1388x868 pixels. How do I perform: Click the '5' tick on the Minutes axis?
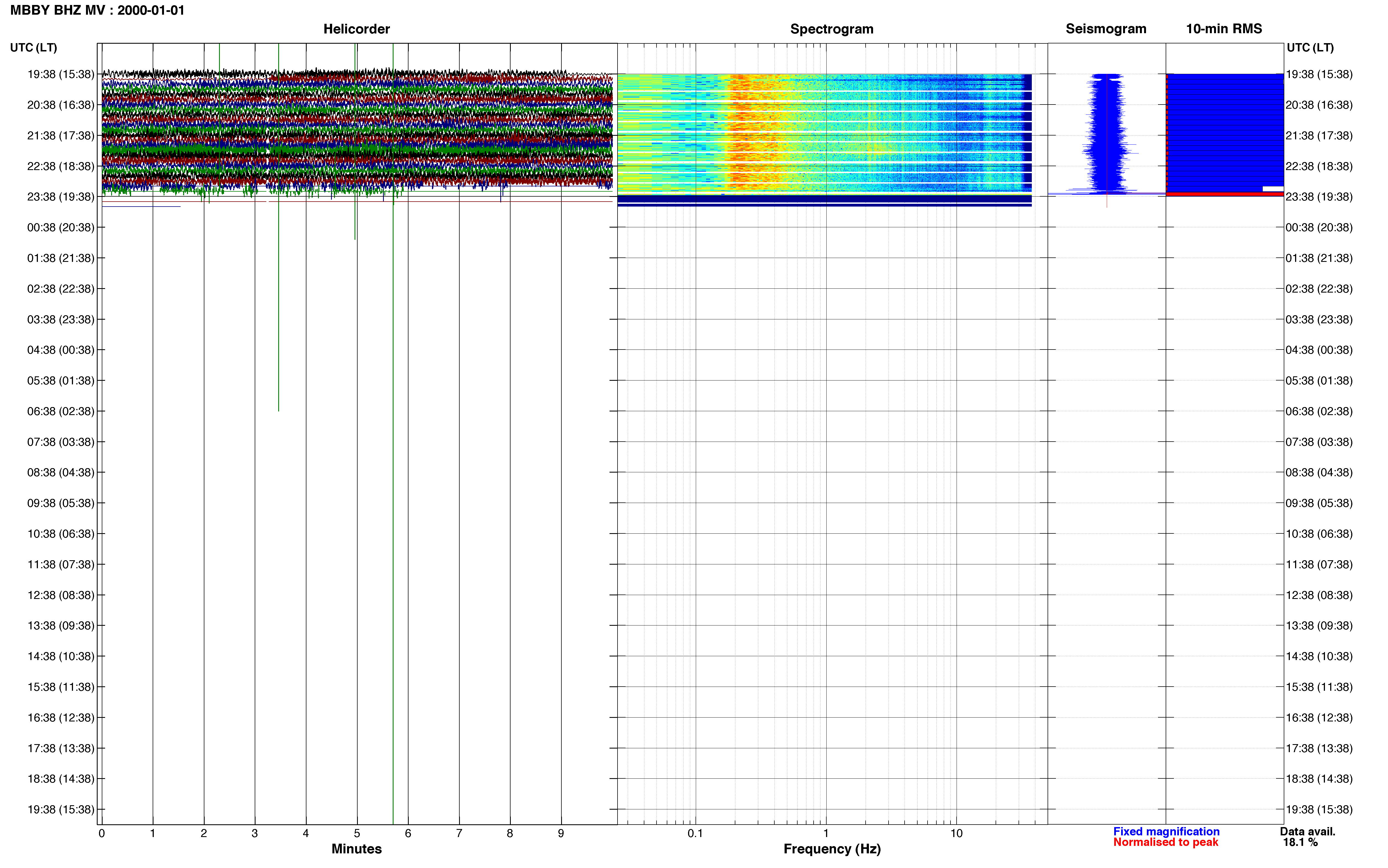357,833
